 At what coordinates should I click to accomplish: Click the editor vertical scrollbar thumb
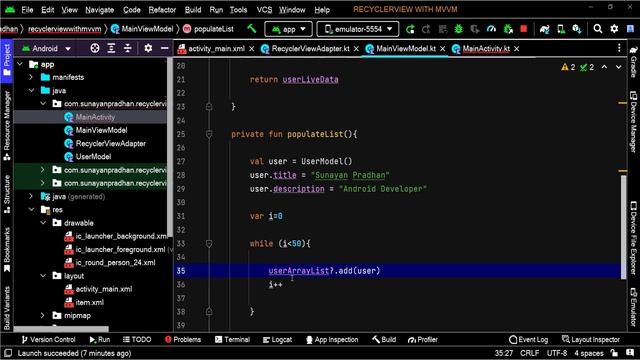point(623,227)
